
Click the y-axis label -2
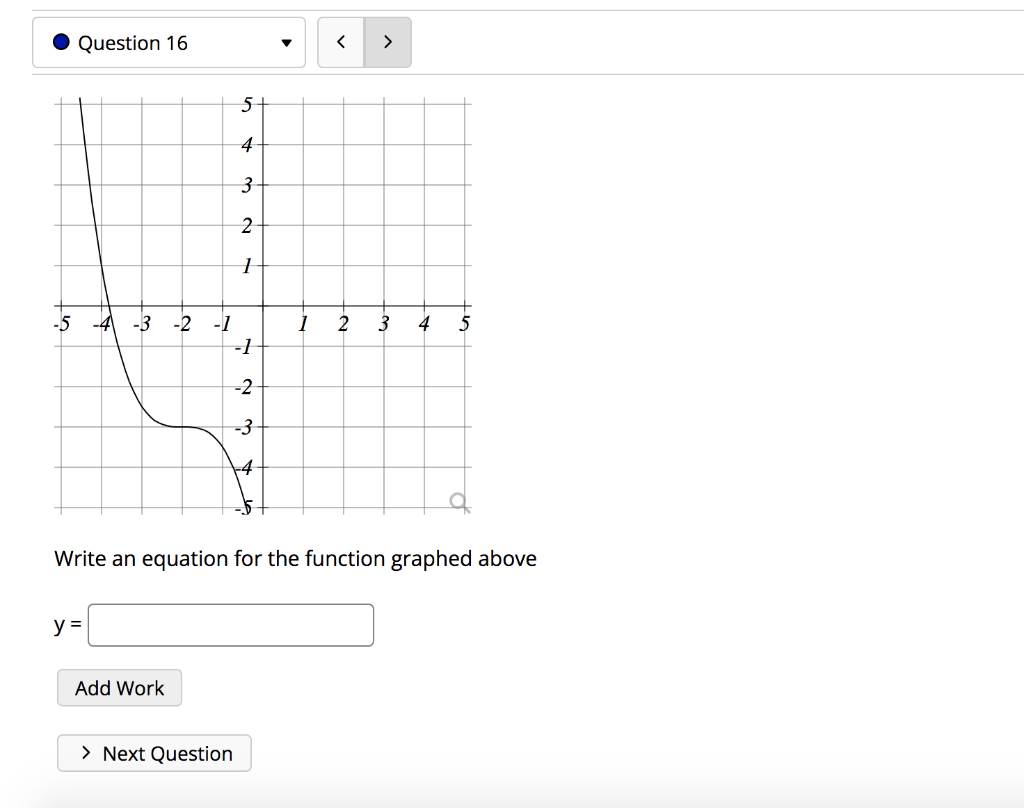[x=244, y=387]
